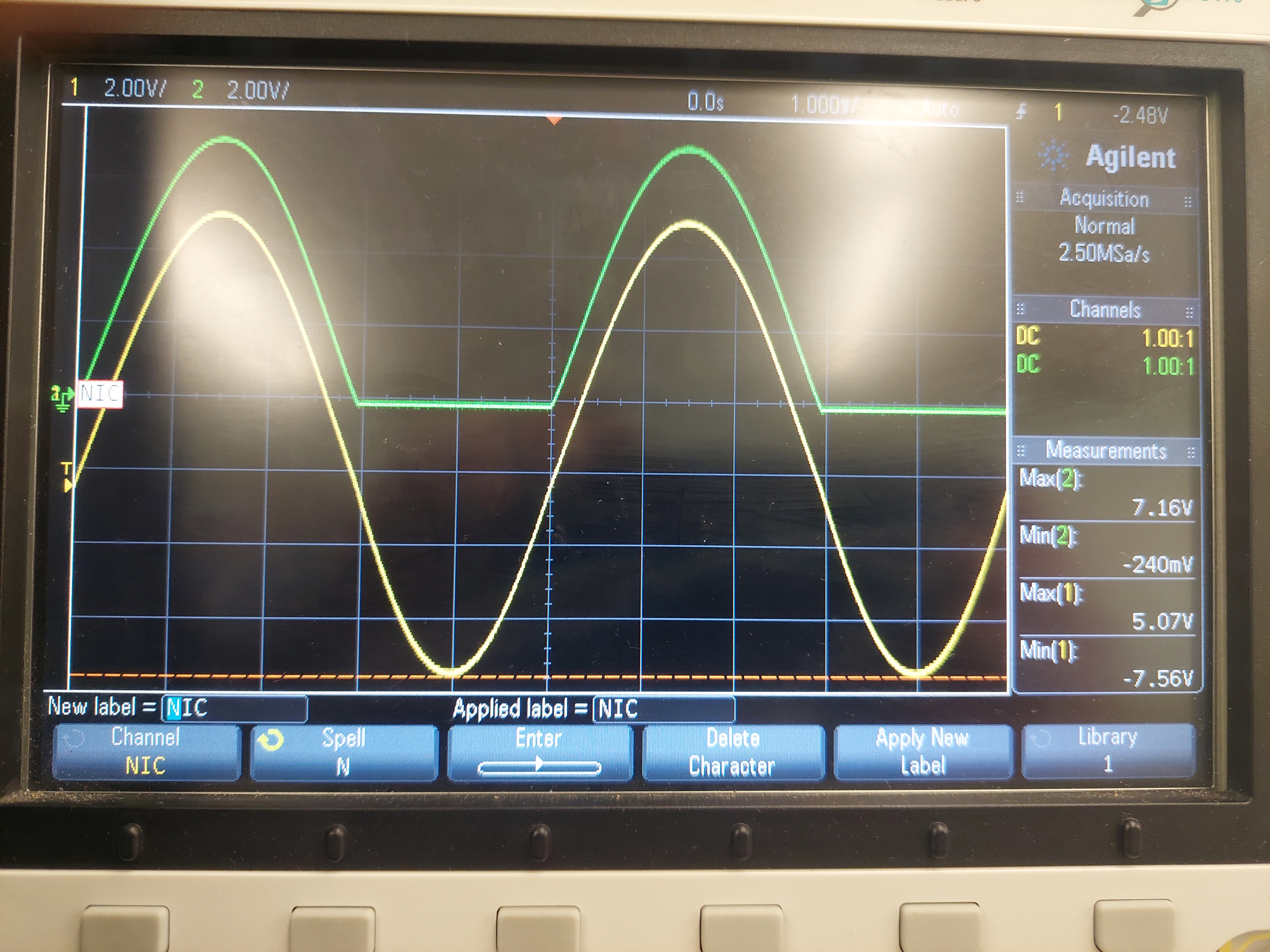Click the Normal acquisition mode text
Viewport: 1270px width, 952px height.
1105,226
